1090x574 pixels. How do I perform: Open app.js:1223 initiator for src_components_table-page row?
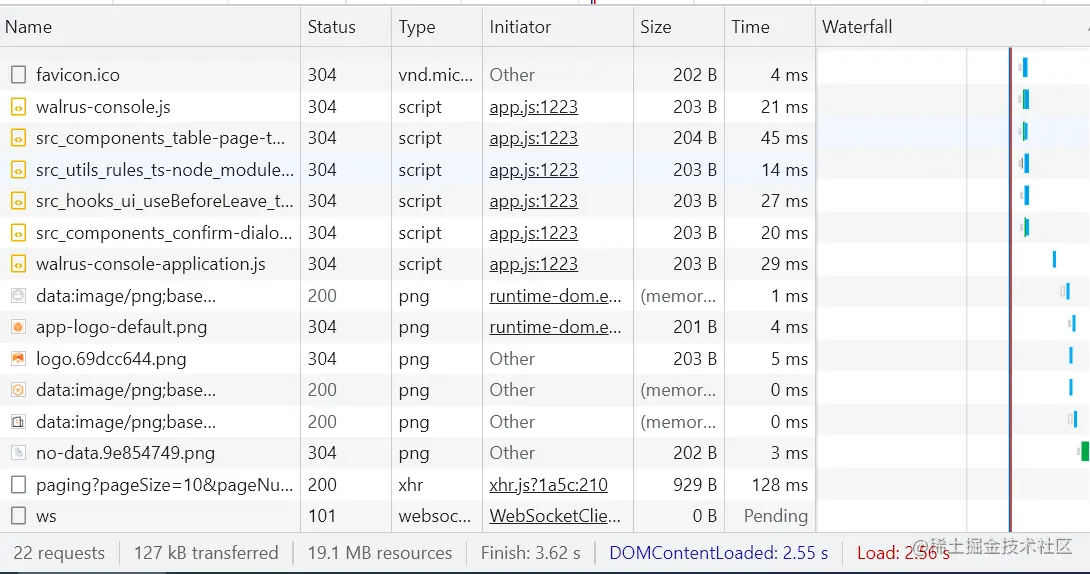click(x=533, y=138)
